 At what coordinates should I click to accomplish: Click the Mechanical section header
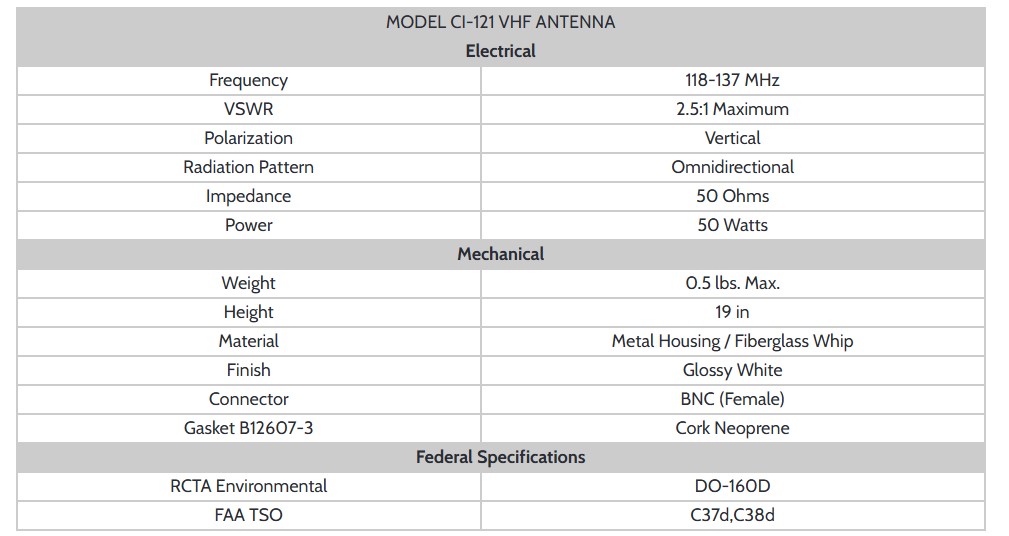pyautogui.click(x=500, y=254)
